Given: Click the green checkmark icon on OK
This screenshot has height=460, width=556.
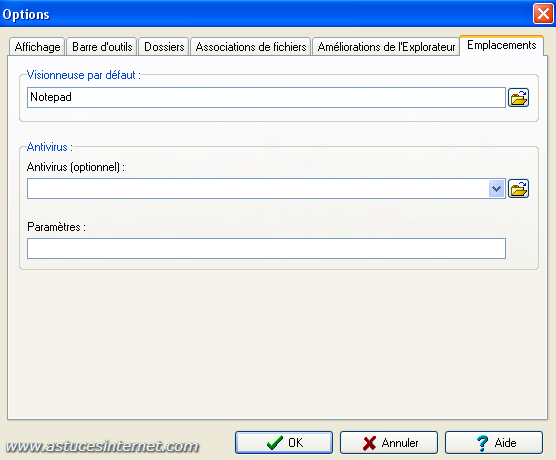Looking at the screenshot, I should point(274,443).
